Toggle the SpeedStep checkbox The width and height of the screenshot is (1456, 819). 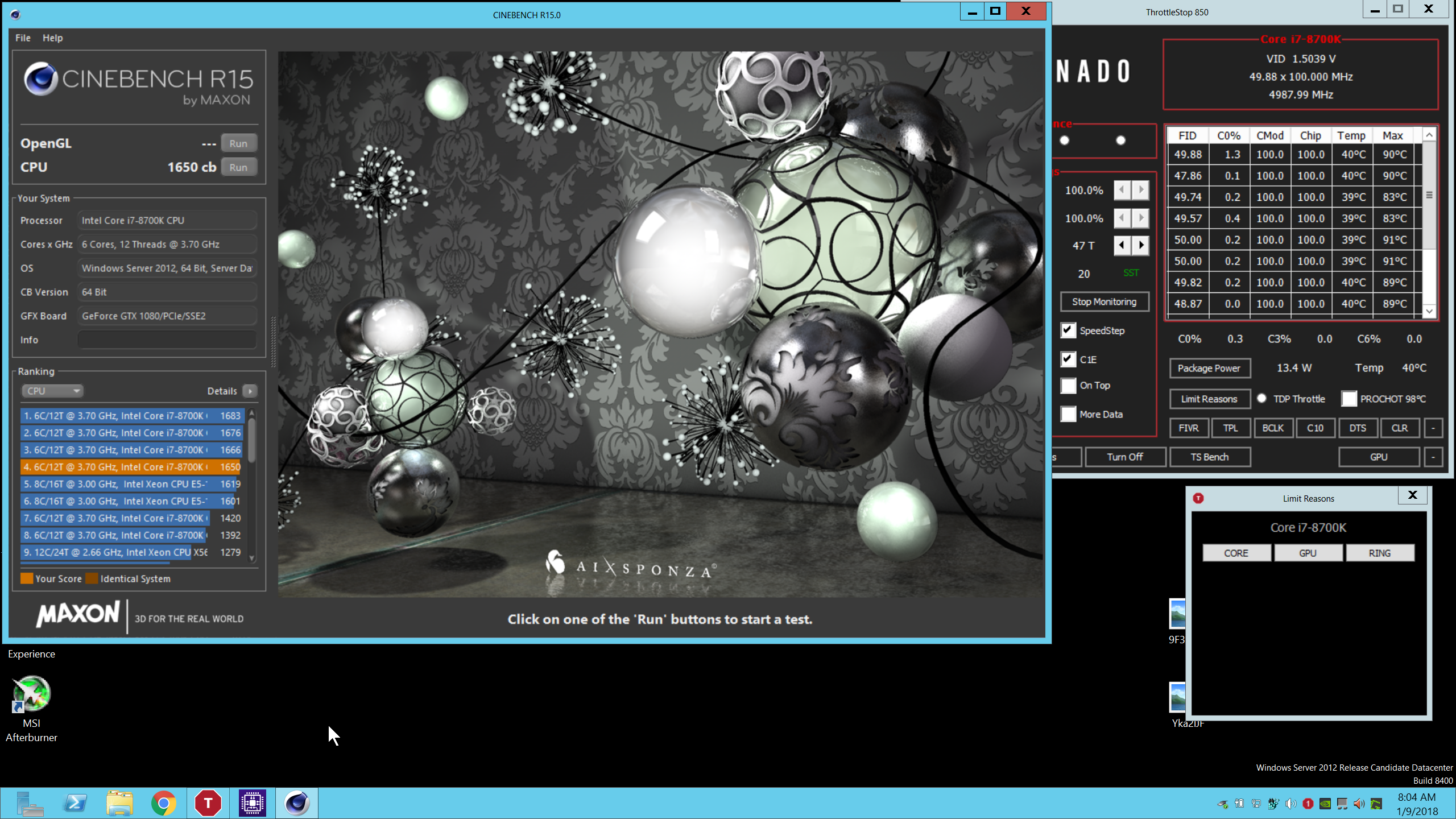pos(1068,330)
